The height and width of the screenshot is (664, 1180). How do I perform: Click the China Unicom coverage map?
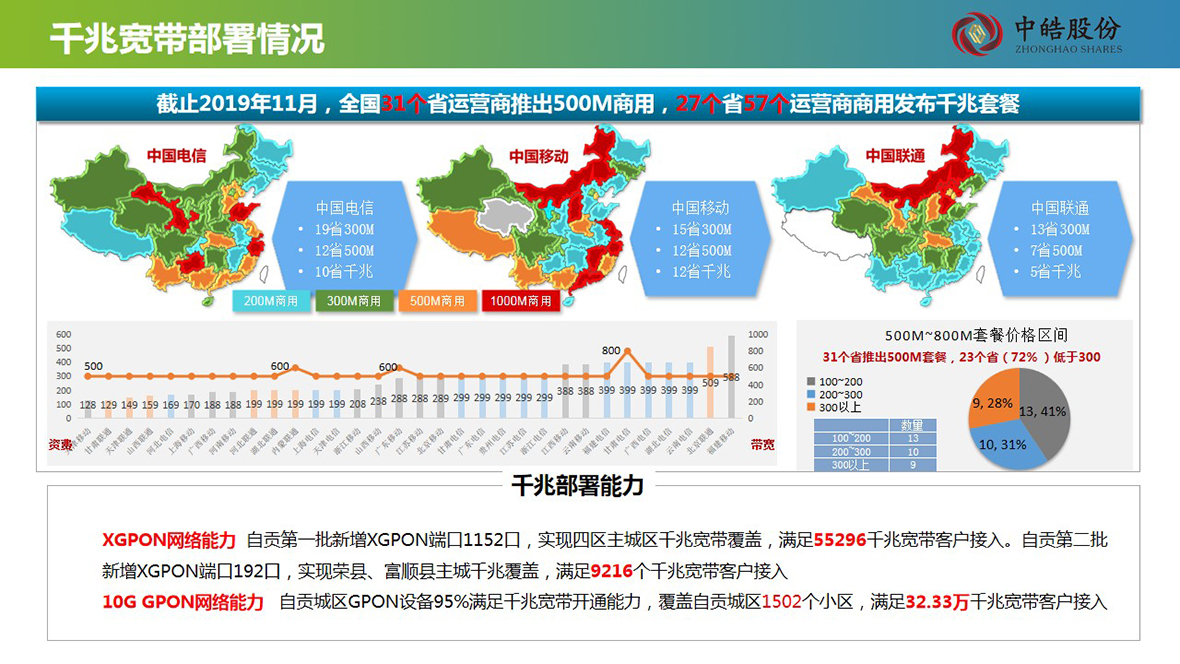click(x=888, y=215)
